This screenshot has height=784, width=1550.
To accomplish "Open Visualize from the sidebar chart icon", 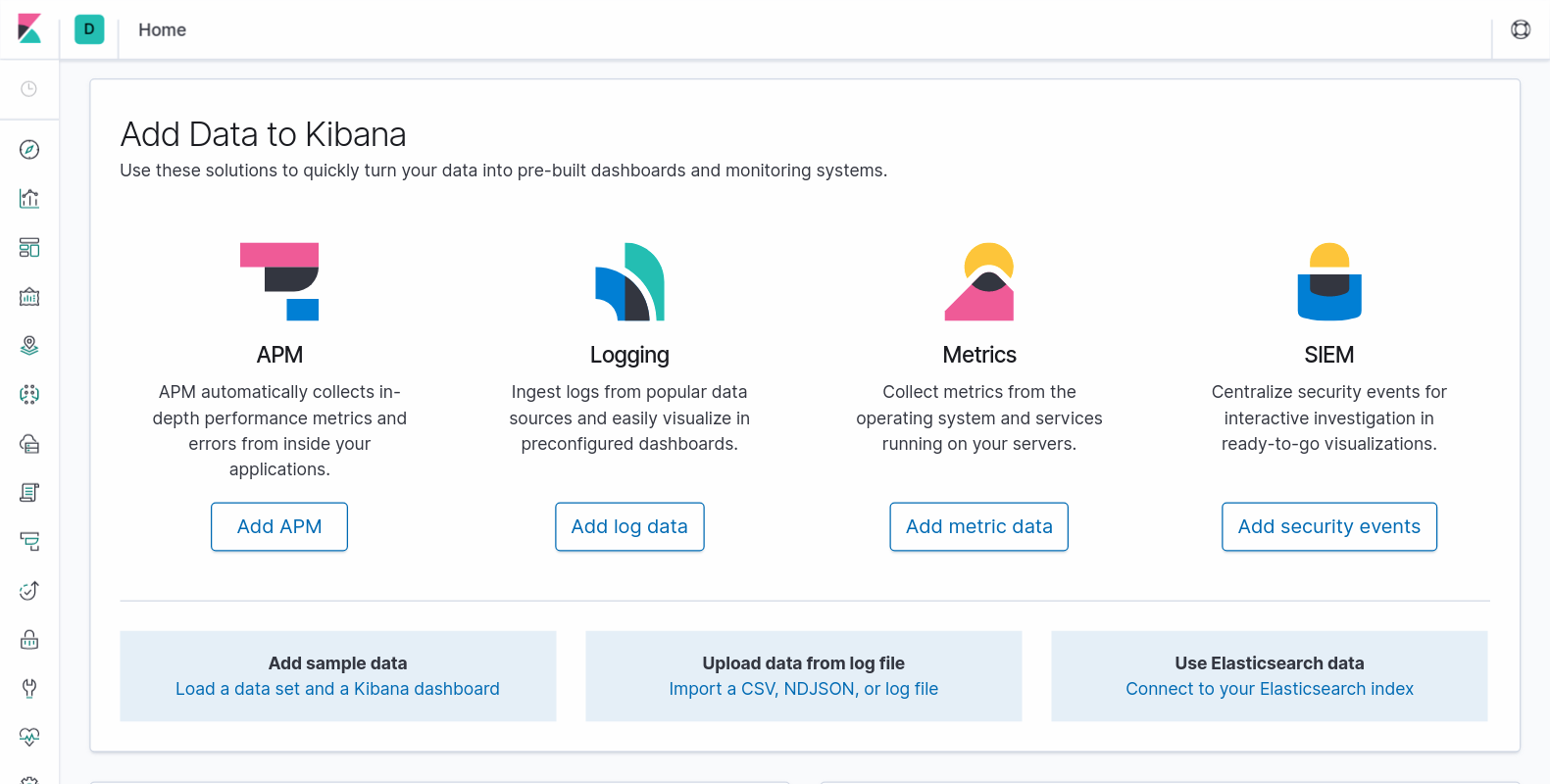I will (29, 199).
